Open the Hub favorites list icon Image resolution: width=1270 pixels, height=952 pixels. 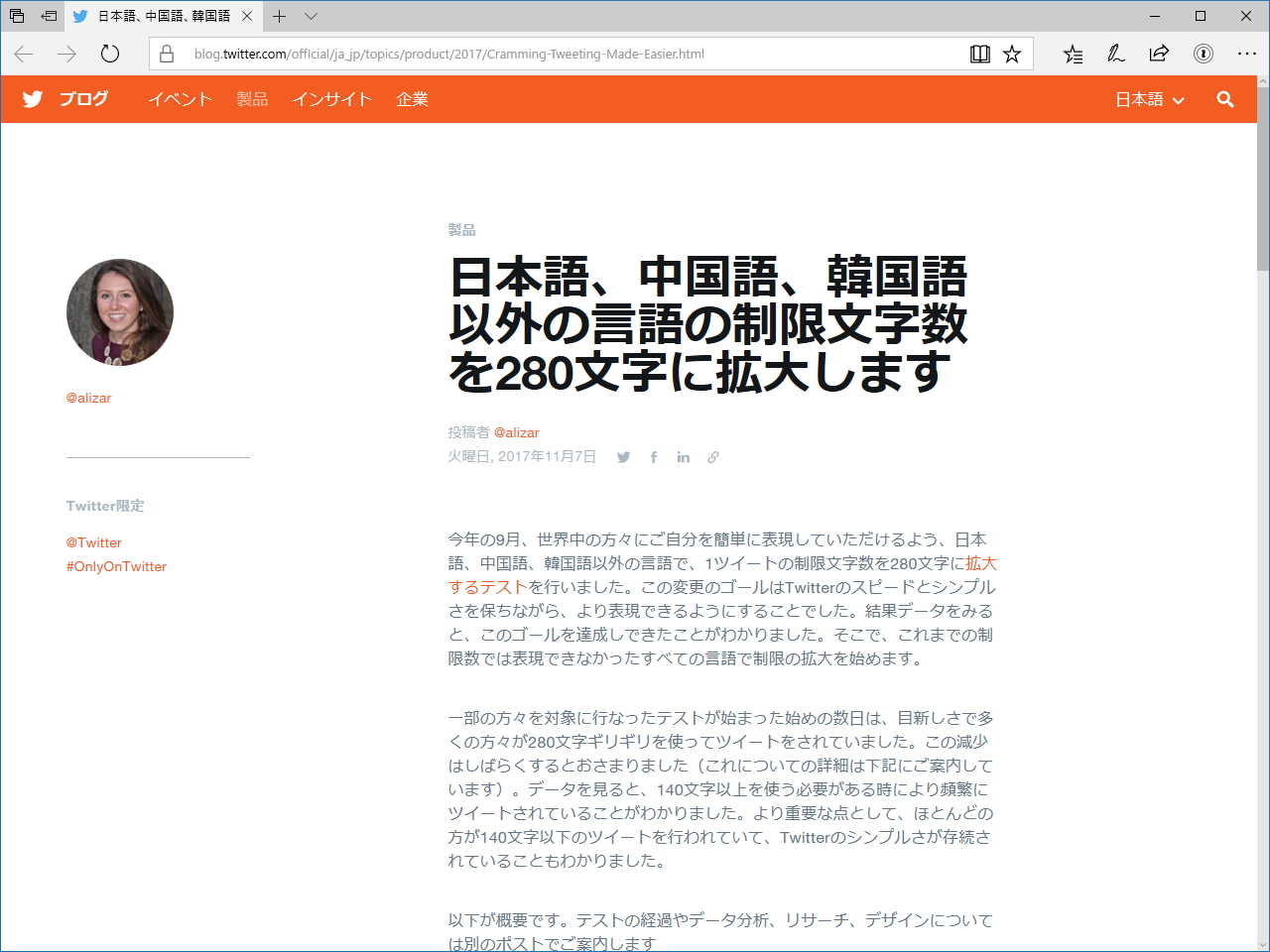[x=1073, y=55]
